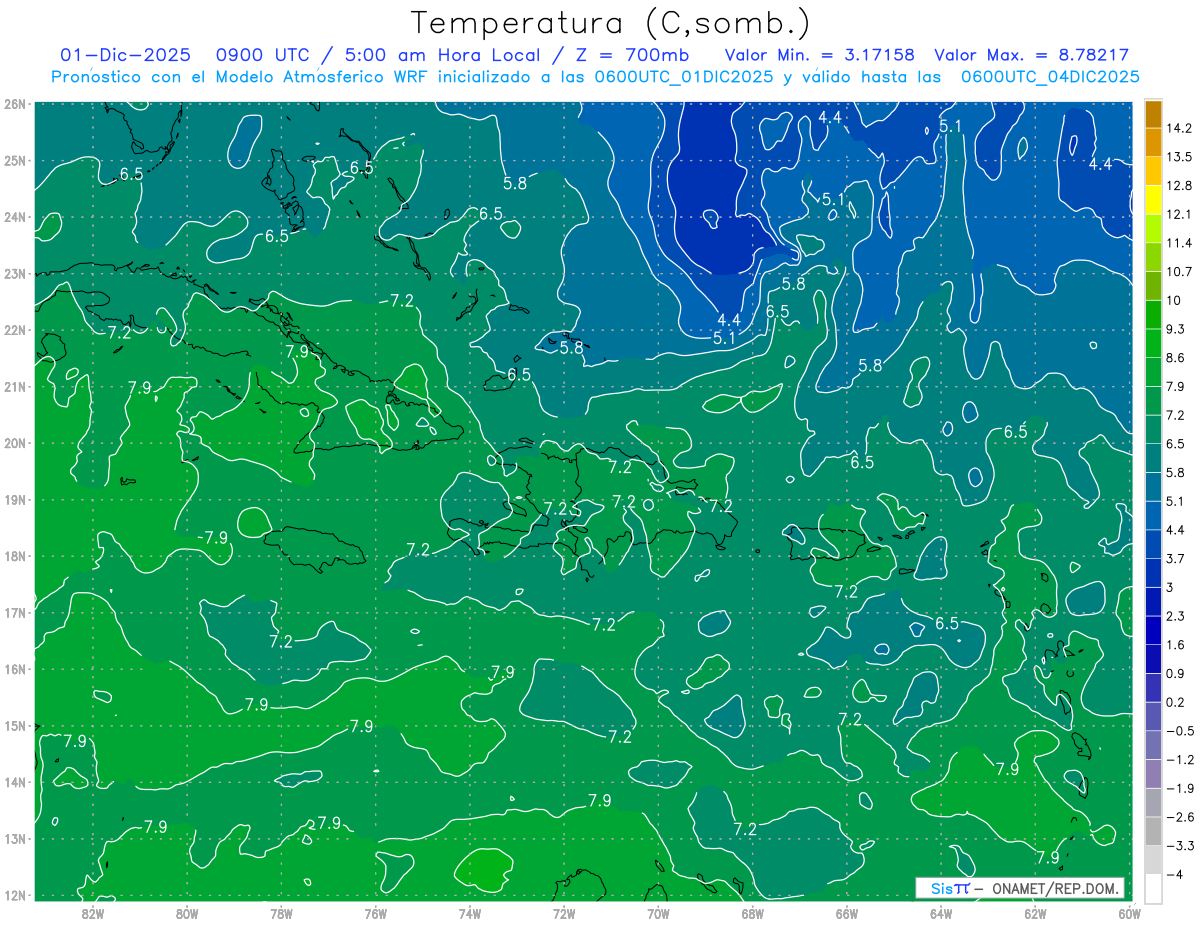Click the '17N' latitude axis label
The width and height of the screenshot is (1200, 927).
tap(14, 613)
